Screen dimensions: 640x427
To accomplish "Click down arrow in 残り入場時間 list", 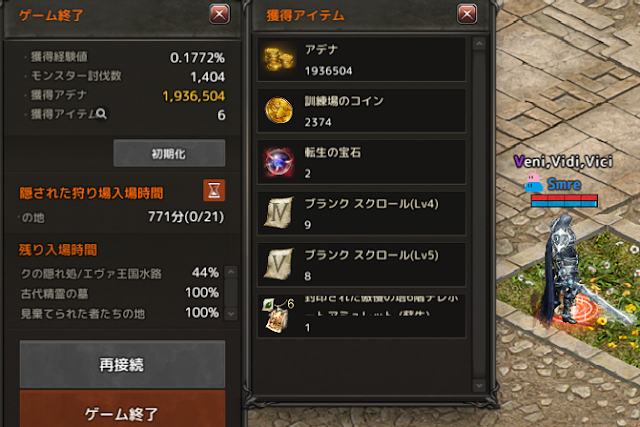I will (231, 314).
